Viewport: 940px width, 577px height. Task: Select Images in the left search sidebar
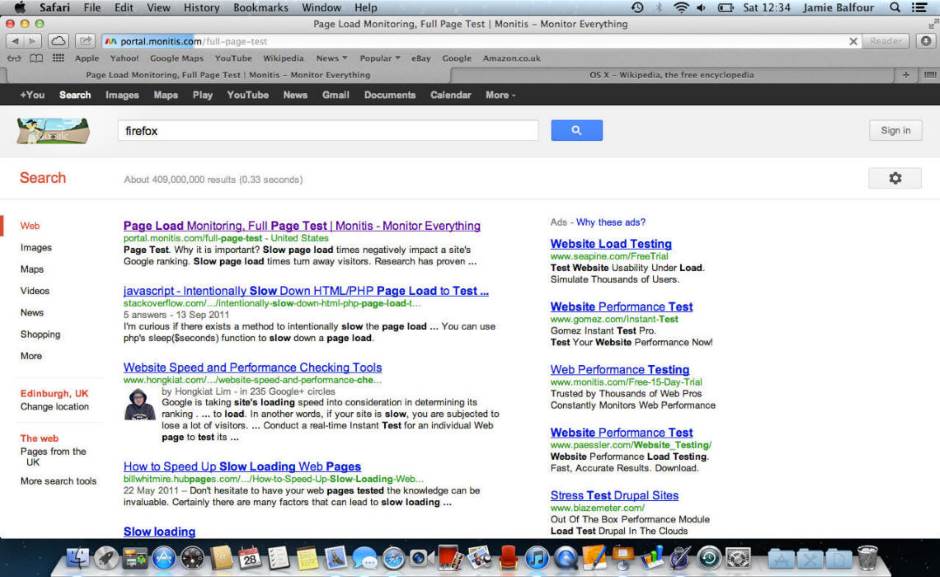36,247
